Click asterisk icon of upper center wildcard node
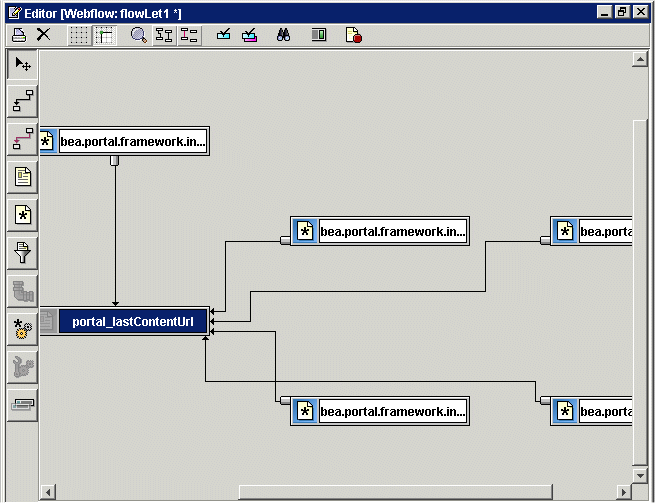Screen dimensions: 655x503 click(x=305, y=231)
